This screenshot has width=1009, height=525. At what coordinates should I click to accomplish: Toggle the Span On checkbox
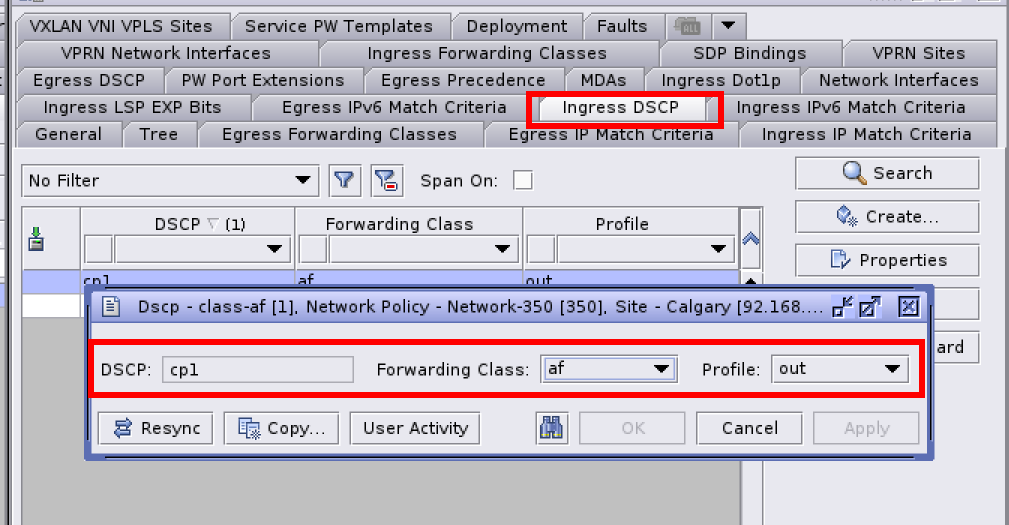[x=522, y=180]
